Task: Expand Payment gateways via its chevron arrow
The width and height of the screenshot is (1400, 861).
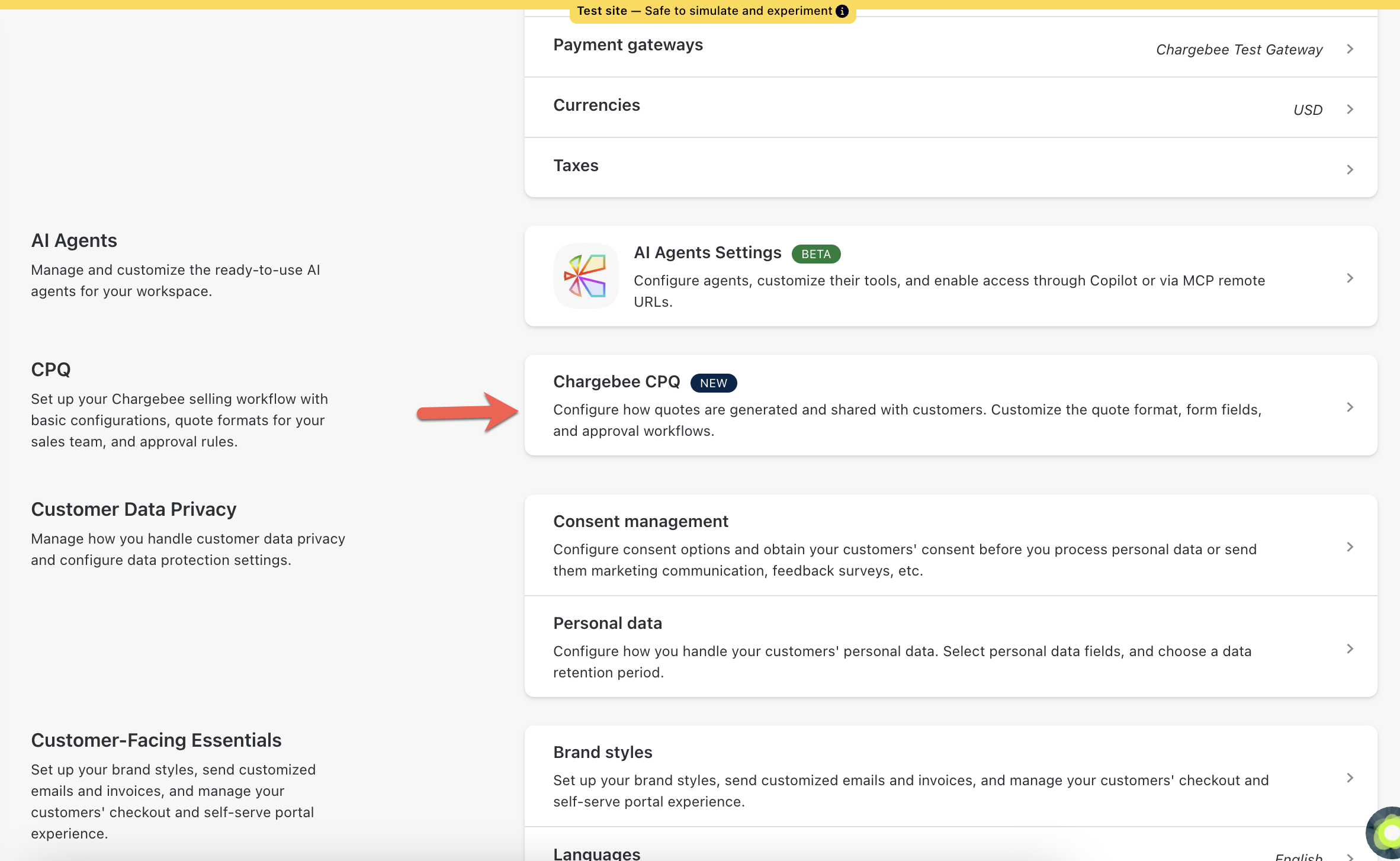Action: coord(1350,49)
